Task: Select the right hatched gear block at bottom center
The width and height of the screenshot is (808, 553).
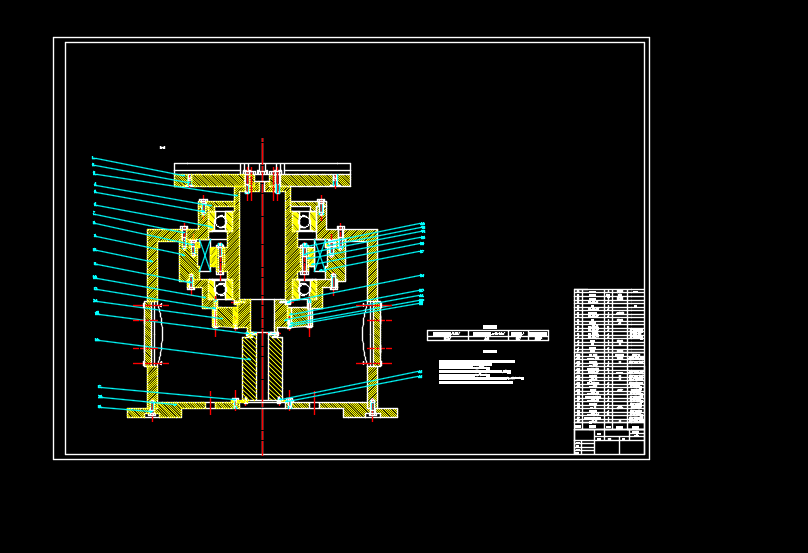Action: click(276, 368)
